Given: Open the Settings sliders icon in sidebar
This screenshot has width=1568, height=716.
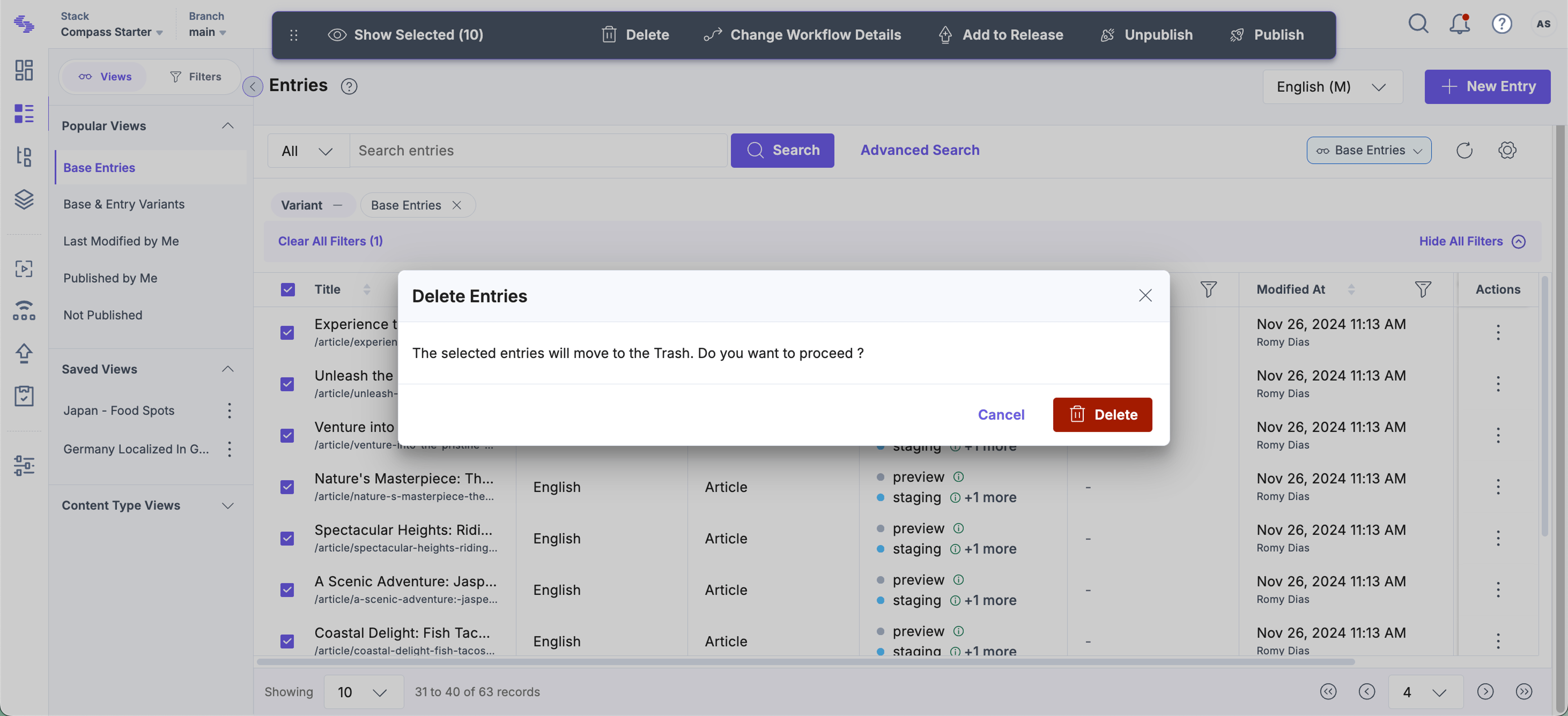Looking at the screenshot, I should pos(24,465).
